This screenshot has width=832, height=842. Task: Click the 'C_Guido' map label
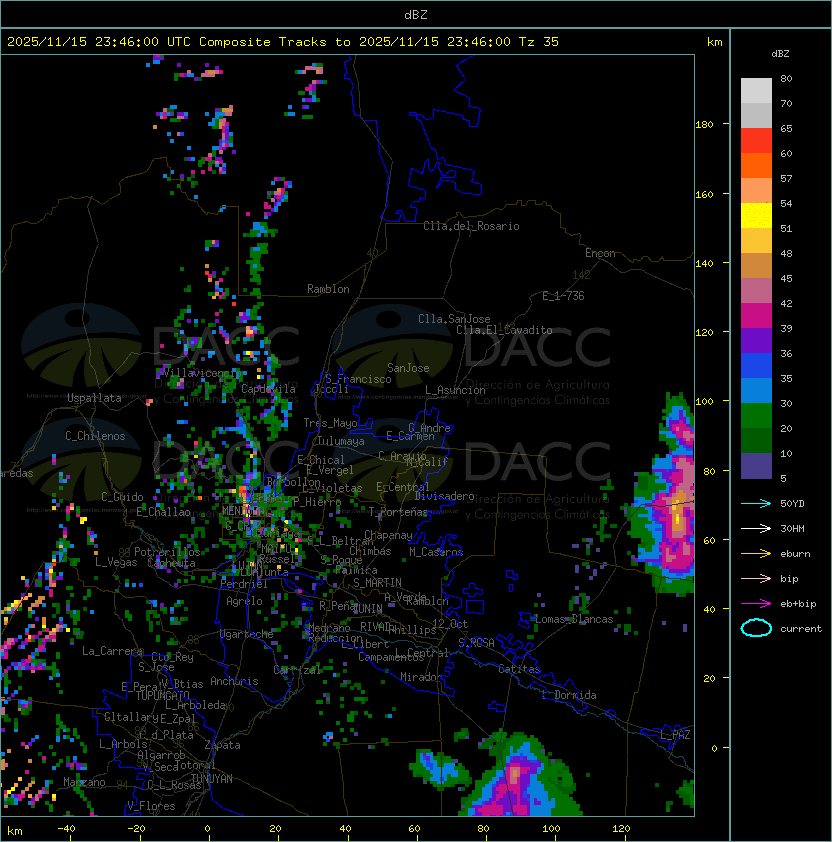[122, 497]
